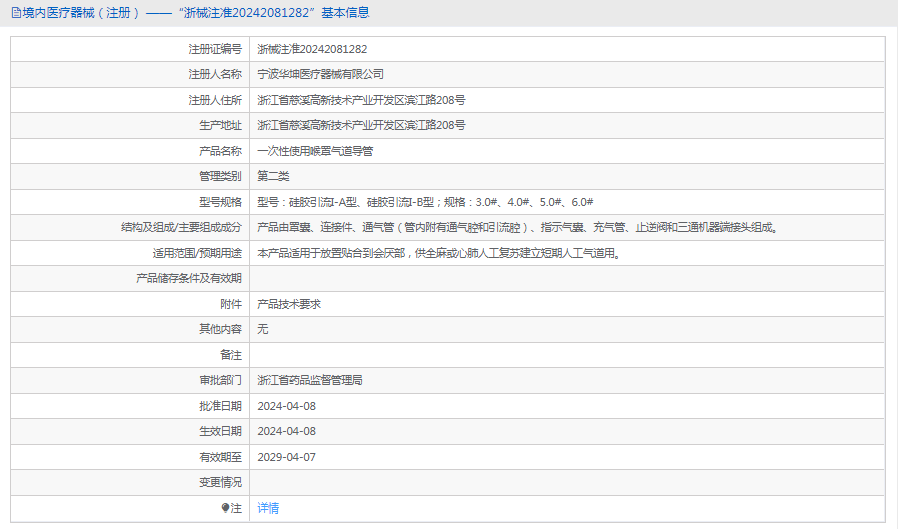
Task: Click the 批准日期 label
Action: (x=220, y=406)
